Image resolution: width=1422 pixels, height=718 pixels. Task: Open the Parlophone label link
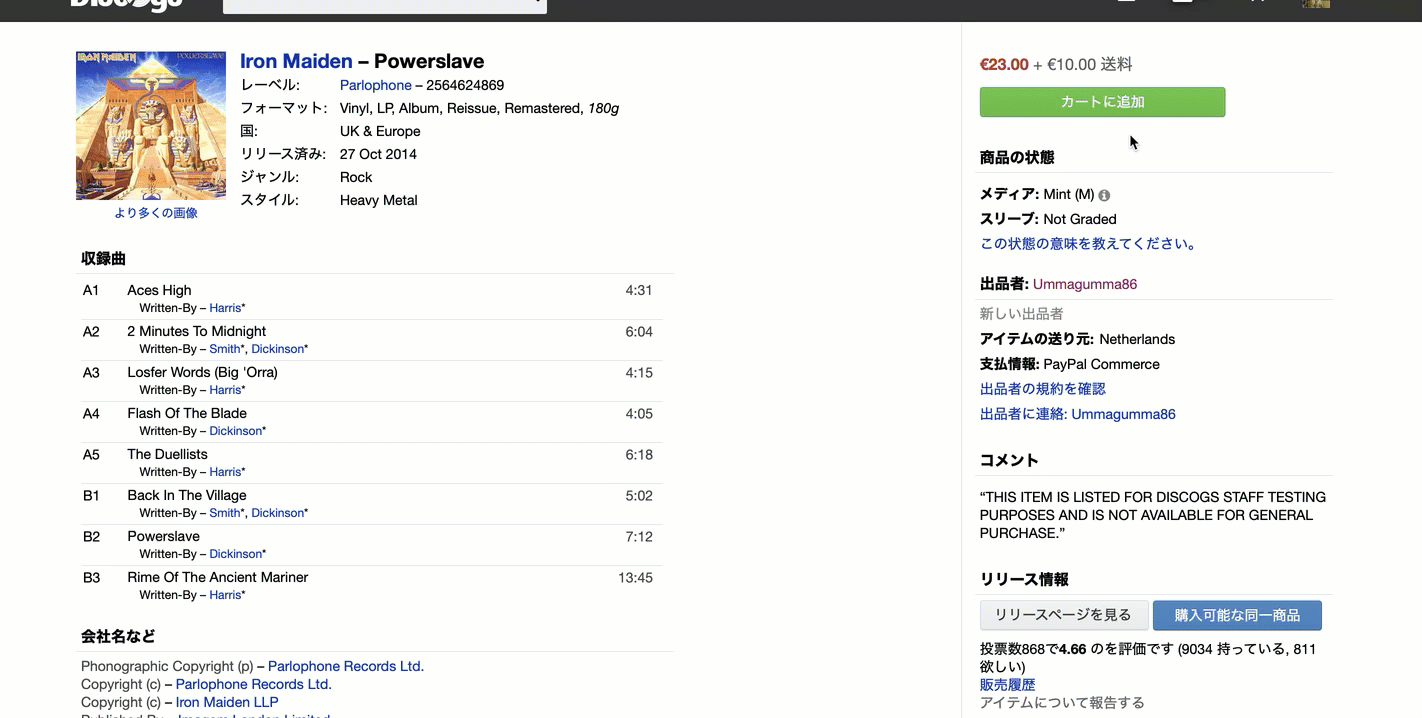(x=376, y=85)
